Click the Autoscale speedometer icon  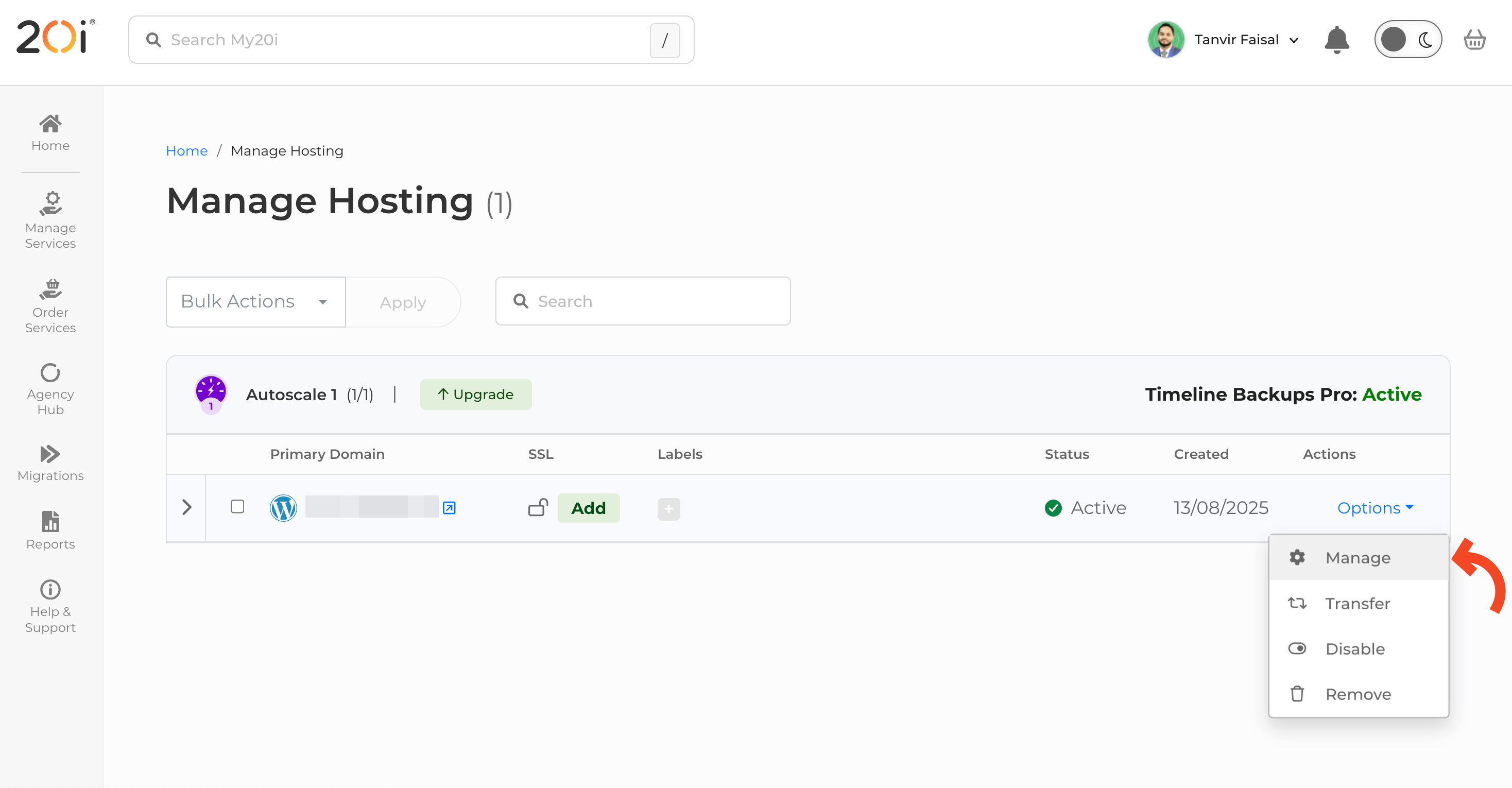click(211, 394)
